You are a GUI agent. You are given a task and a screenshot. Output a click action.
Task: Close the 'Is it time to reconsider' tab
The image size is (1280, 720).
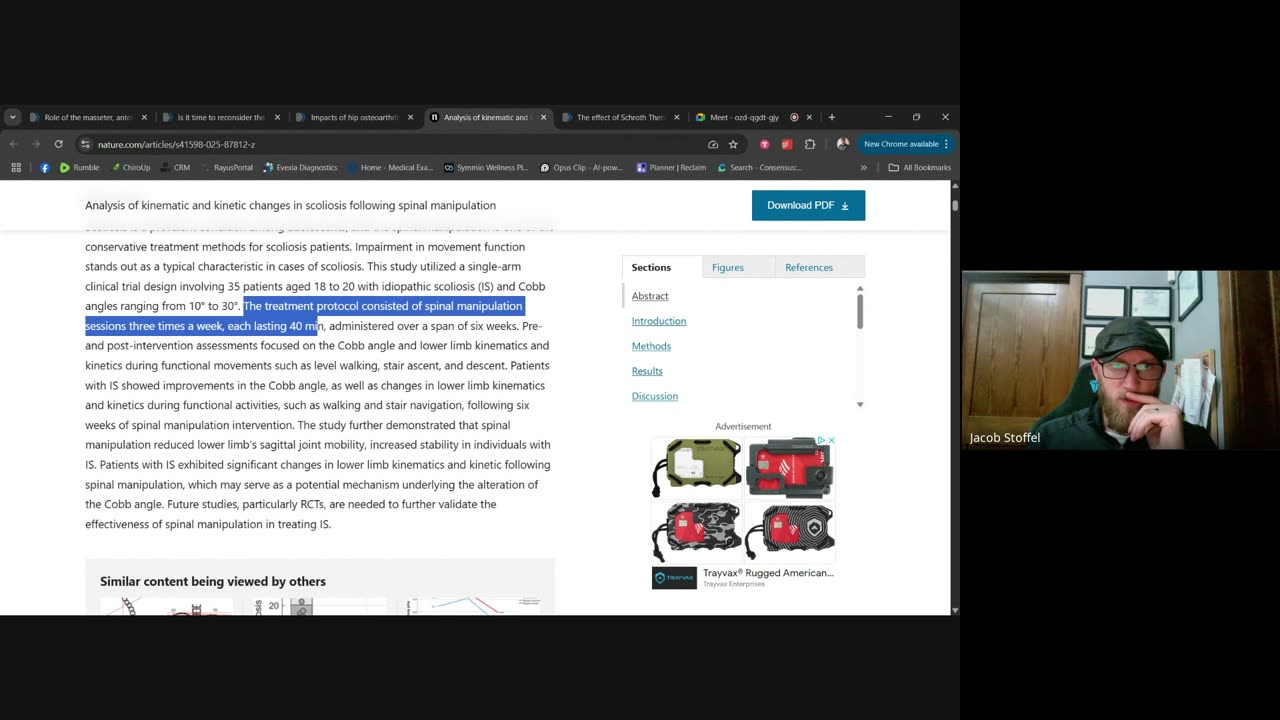click(277, 117)
